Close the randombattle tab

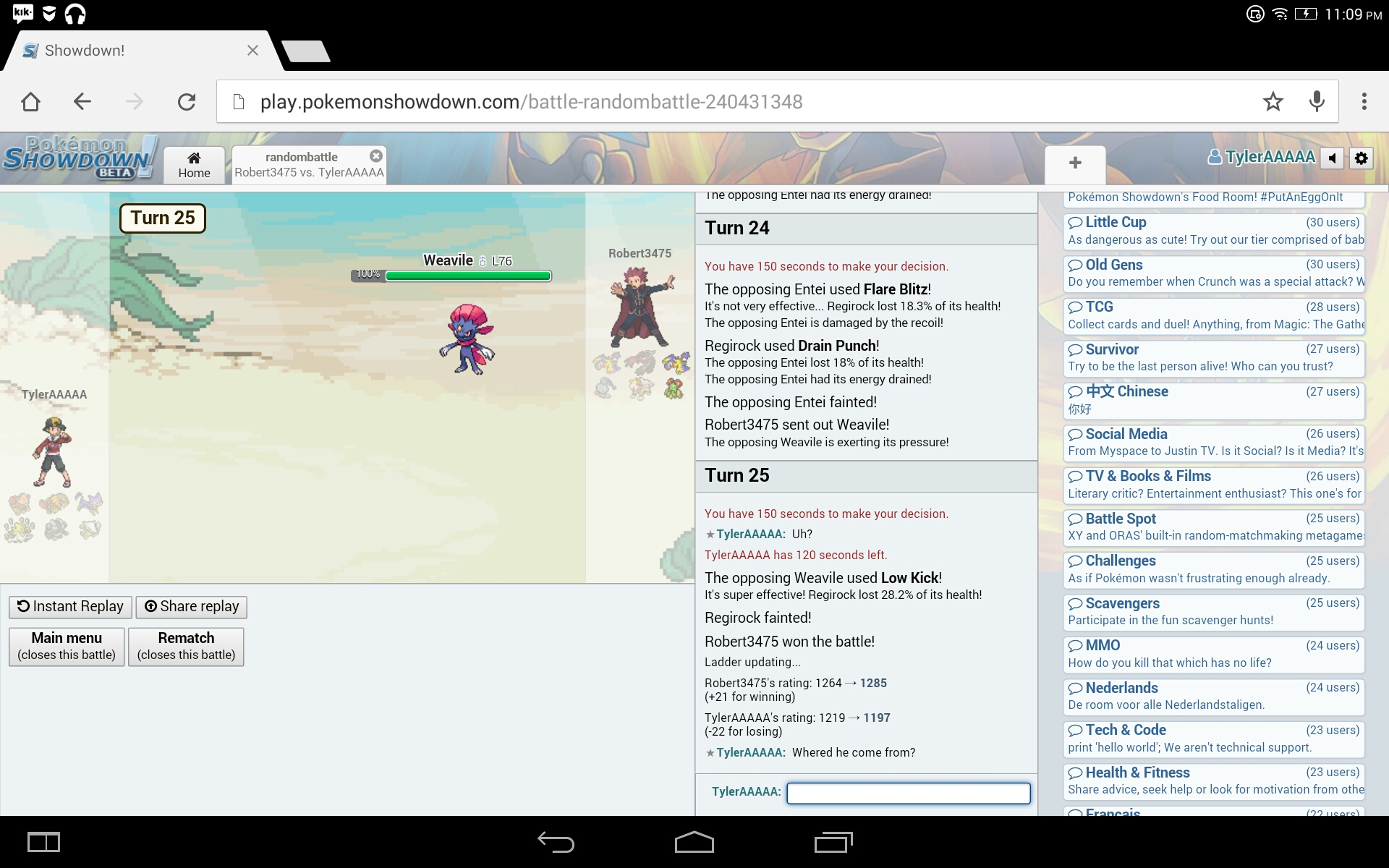click(375, 156)
